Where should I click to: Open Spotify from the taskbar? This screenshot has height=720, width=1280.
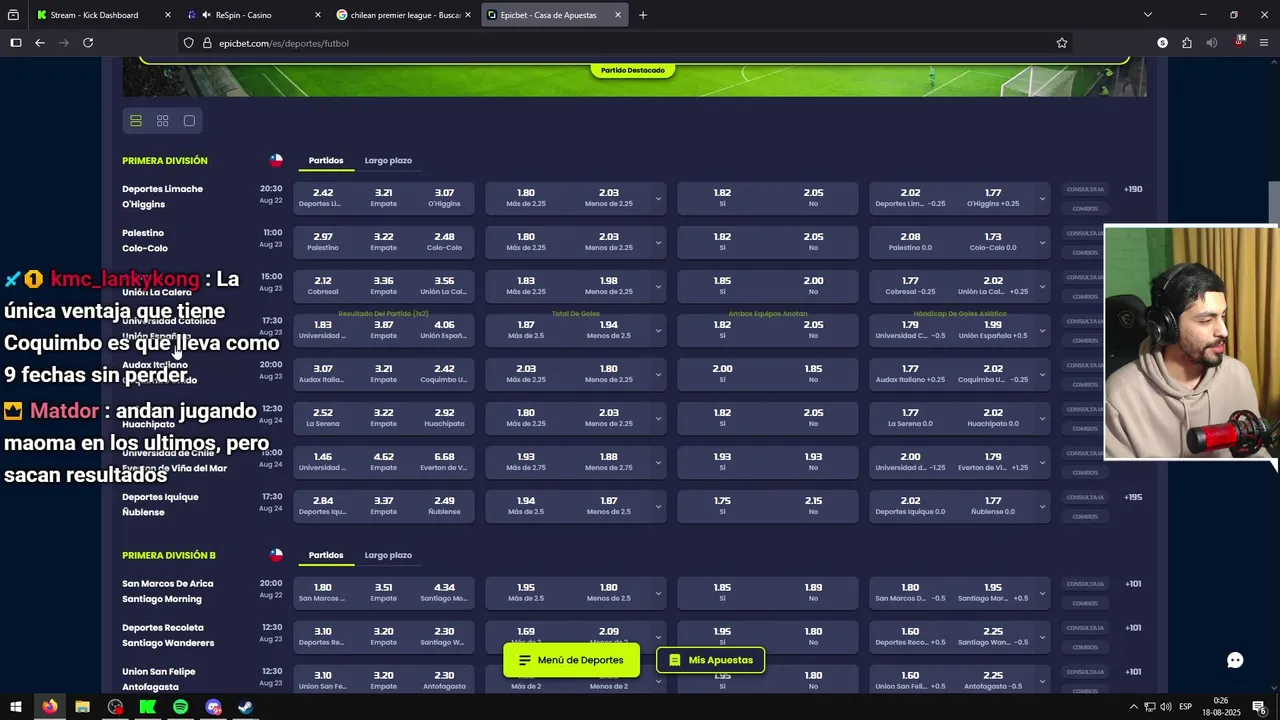click(x=180, y=707)
